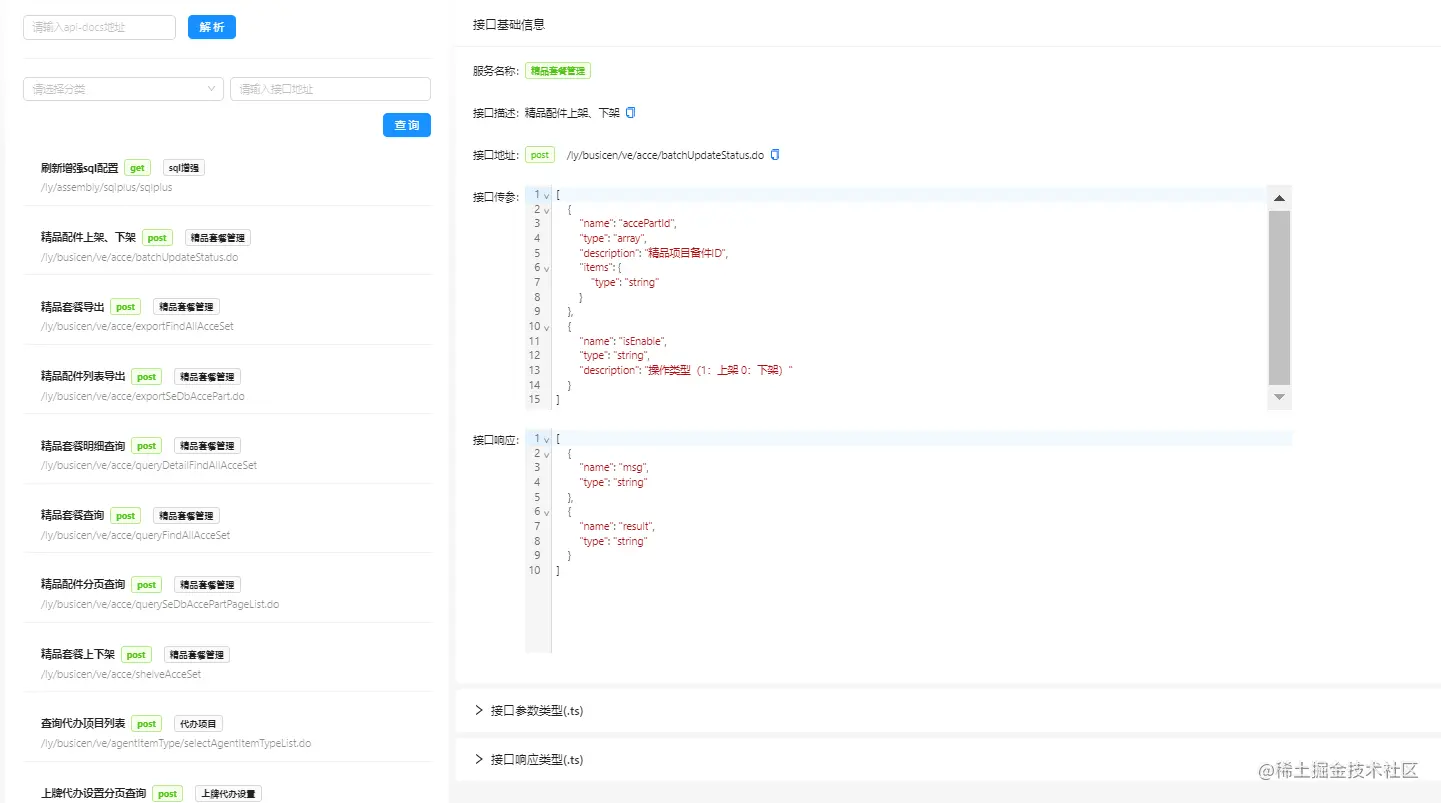Click the 查询 button

click(x=407, y=125)
